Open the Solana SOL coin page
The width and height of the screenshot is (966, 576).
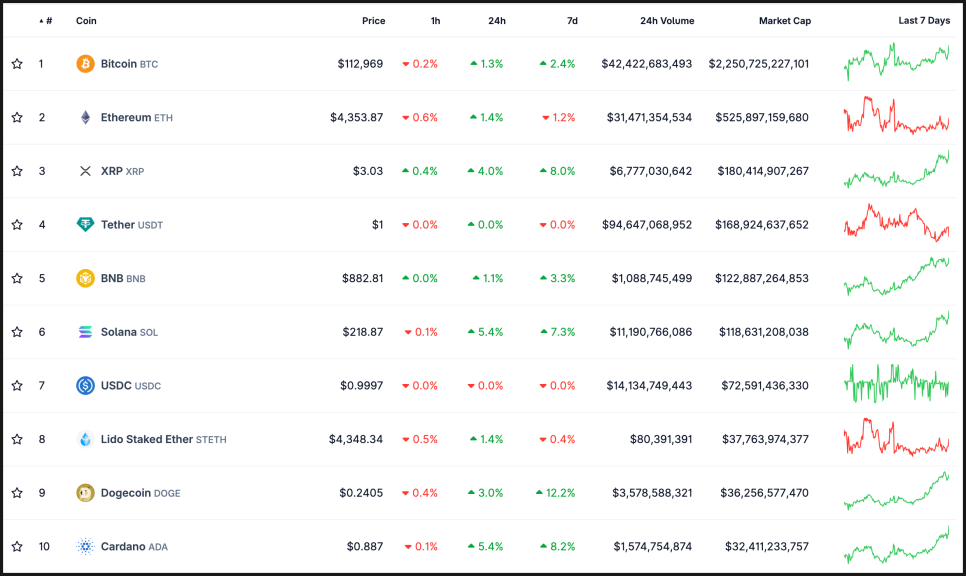[129, 331]
